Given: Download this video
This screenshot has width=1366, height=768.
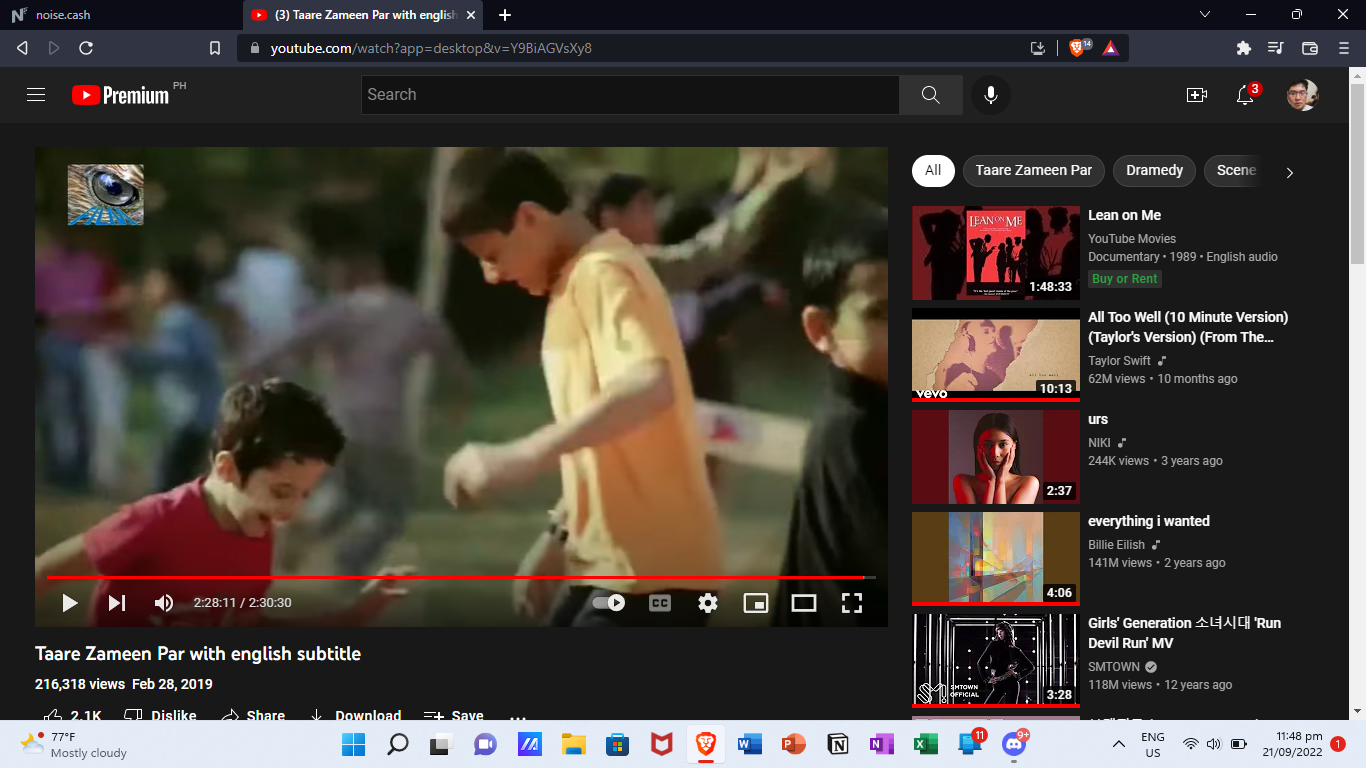Looking at the screenshot, I should 355,715.
